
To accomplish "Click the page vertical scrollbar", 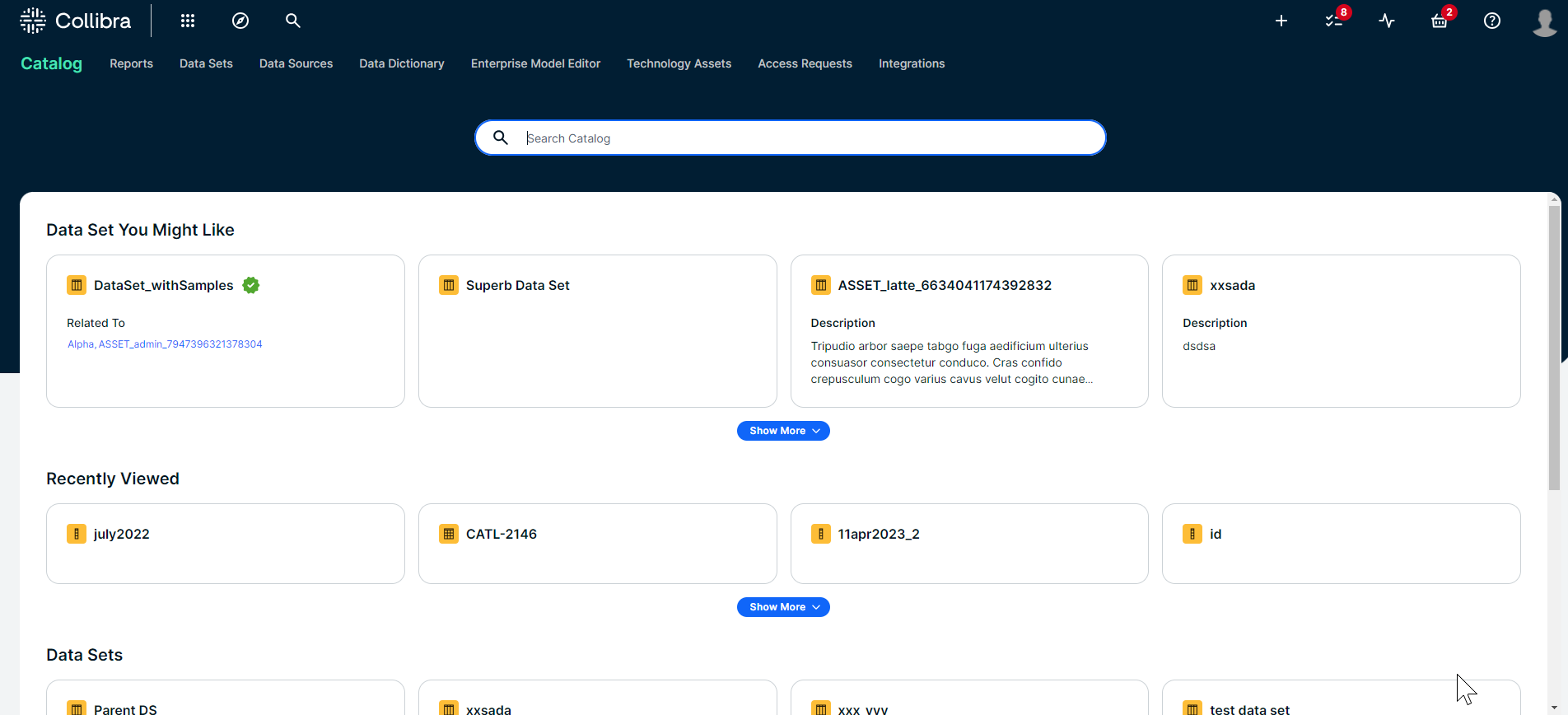I will point(1554,346).
